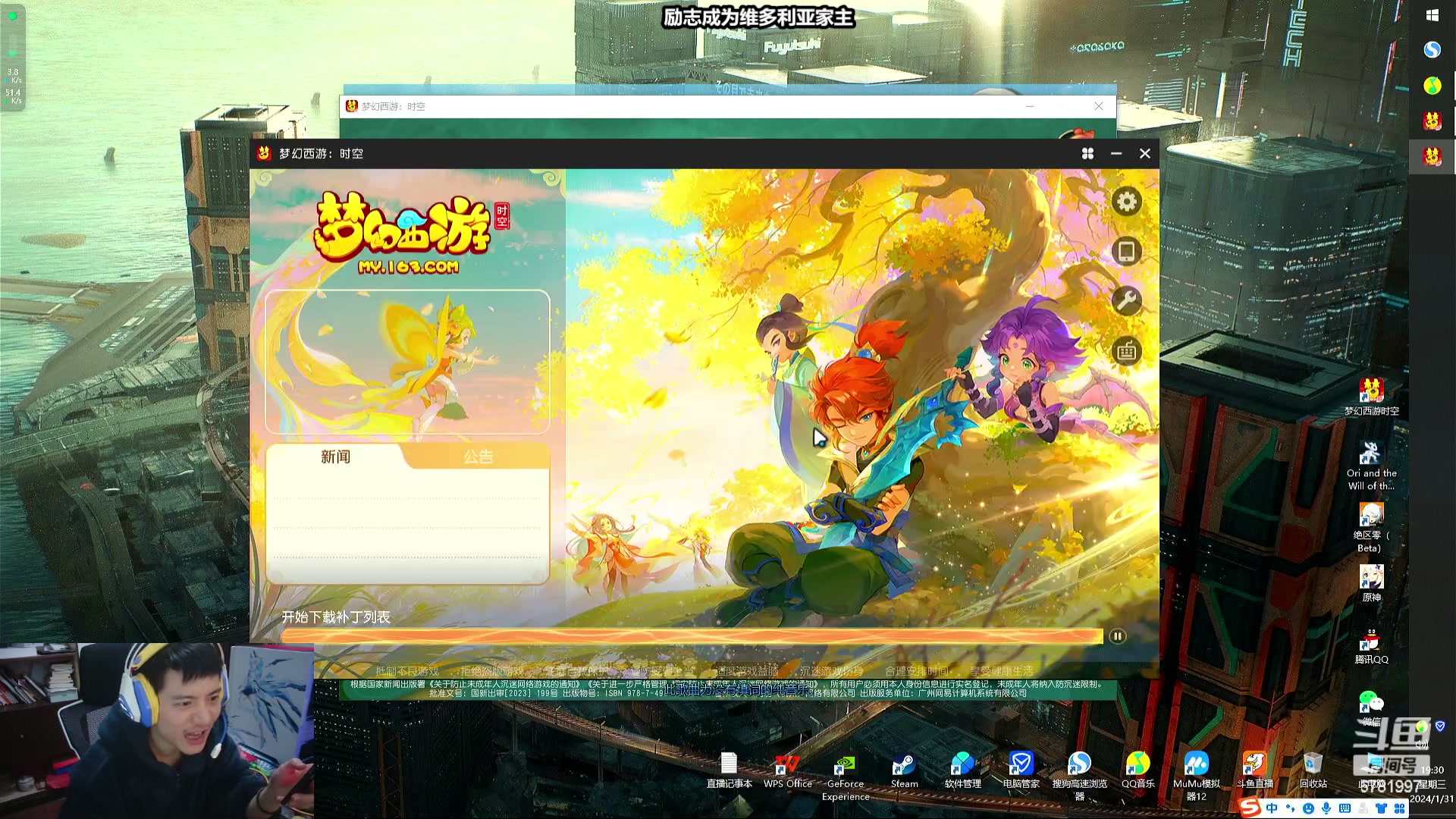Open the 斗鱼直播 desktop shortcut
This screenshot has height=819, width=1456.
pos(1254,770)
